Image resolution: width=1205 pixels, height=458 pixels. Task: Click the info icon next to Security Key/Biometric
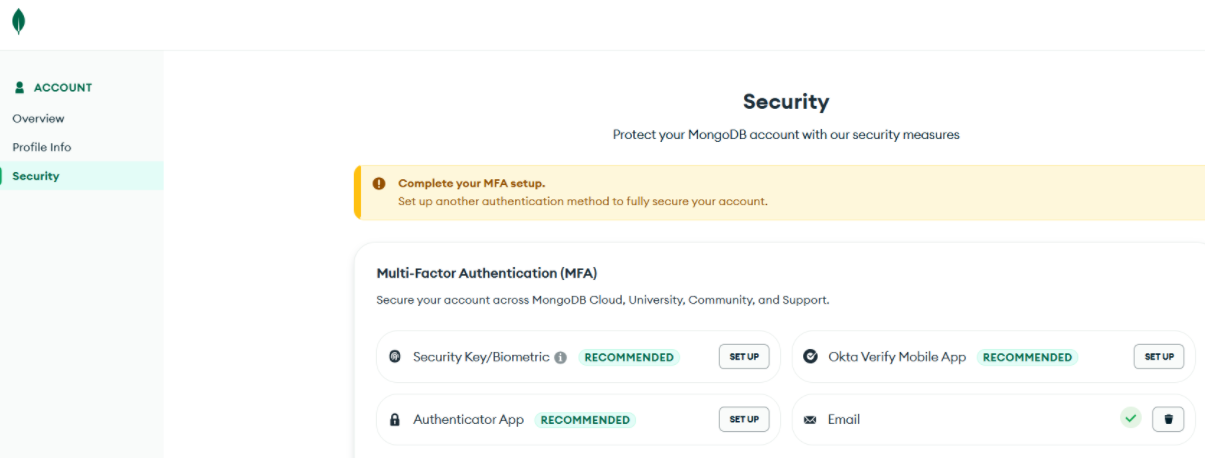pyautogui.click(x=561, y=357)
